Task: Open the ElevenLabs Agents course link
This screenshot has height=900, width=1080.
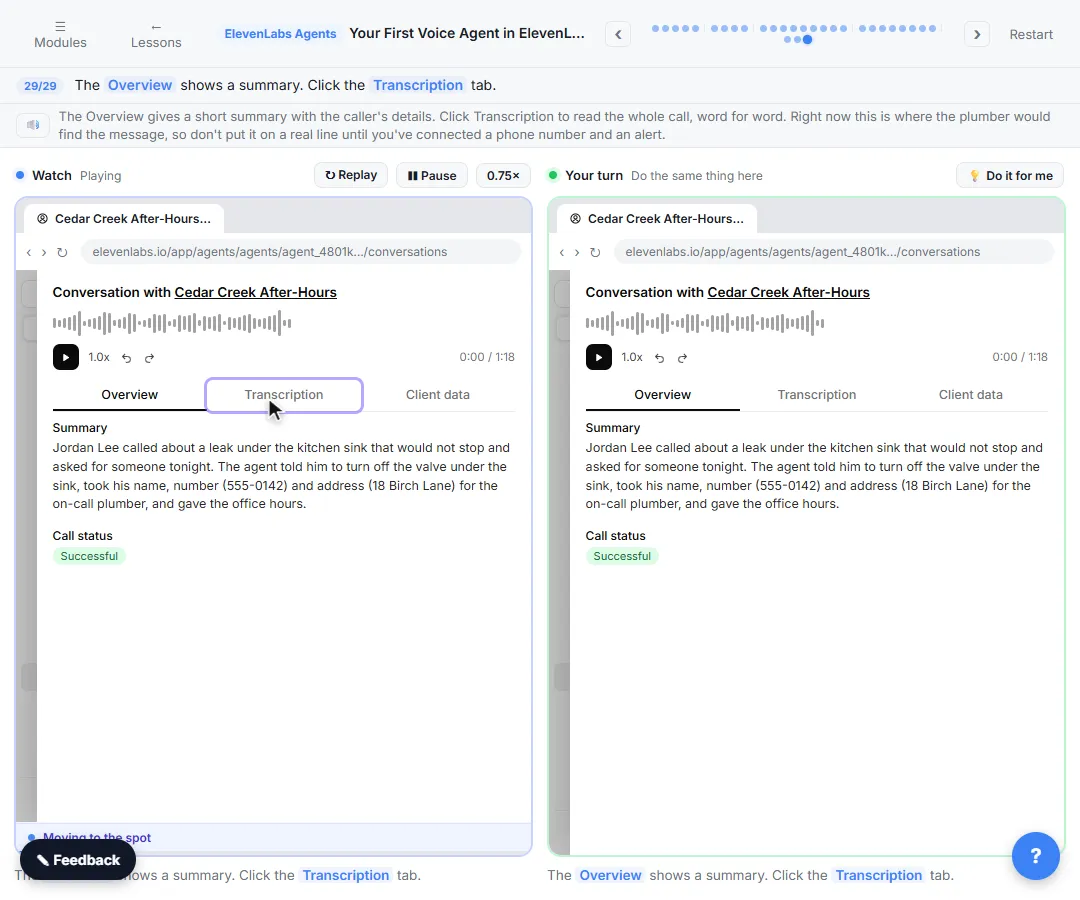Action: (x=280, y=34)
